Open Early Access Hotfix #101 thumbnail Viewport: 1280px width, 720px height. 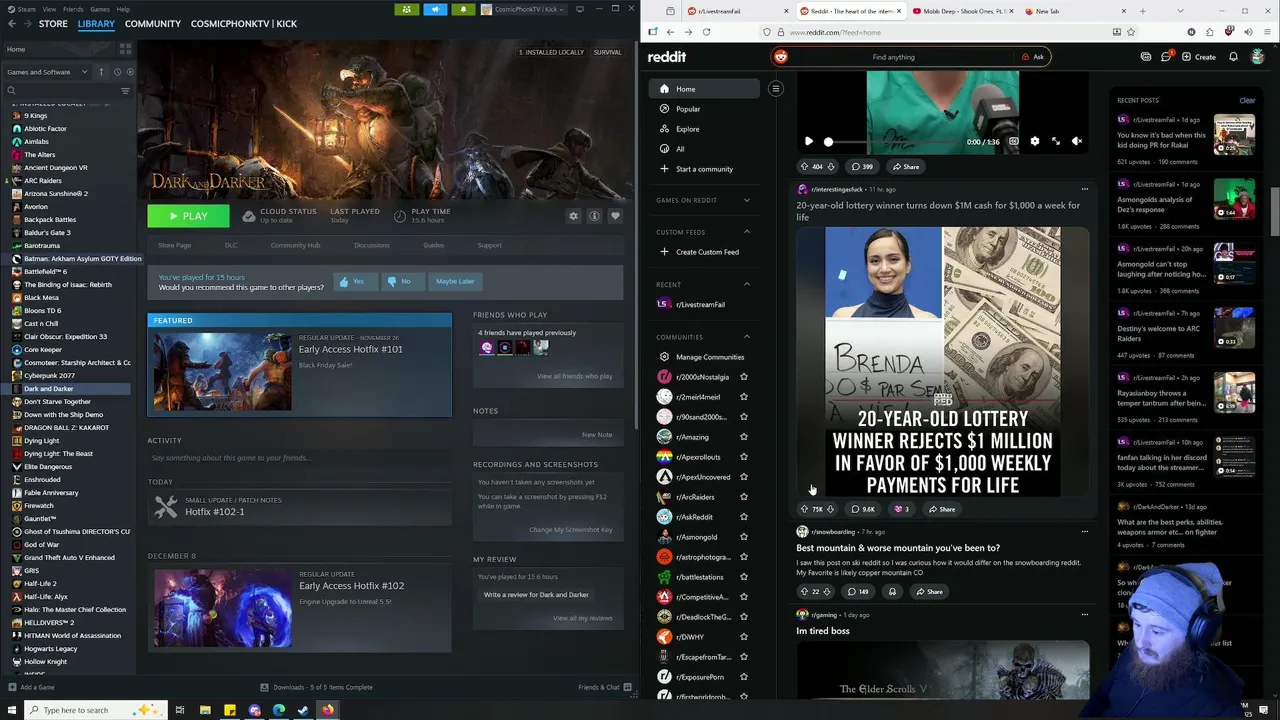pos(222,371)
